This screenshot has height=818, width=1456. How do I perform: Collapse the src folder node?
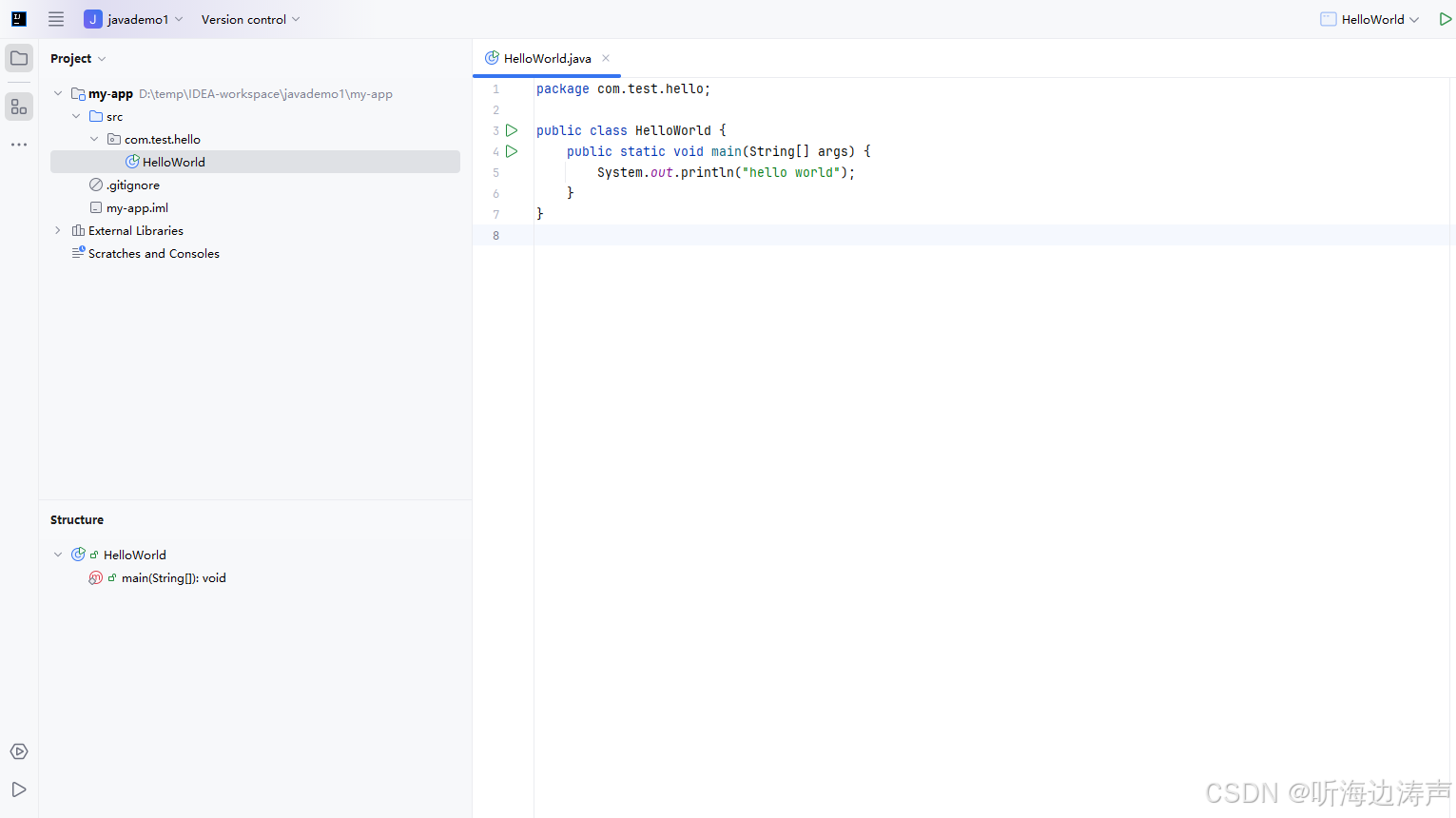pyautogui.click(x=76, y=116)
